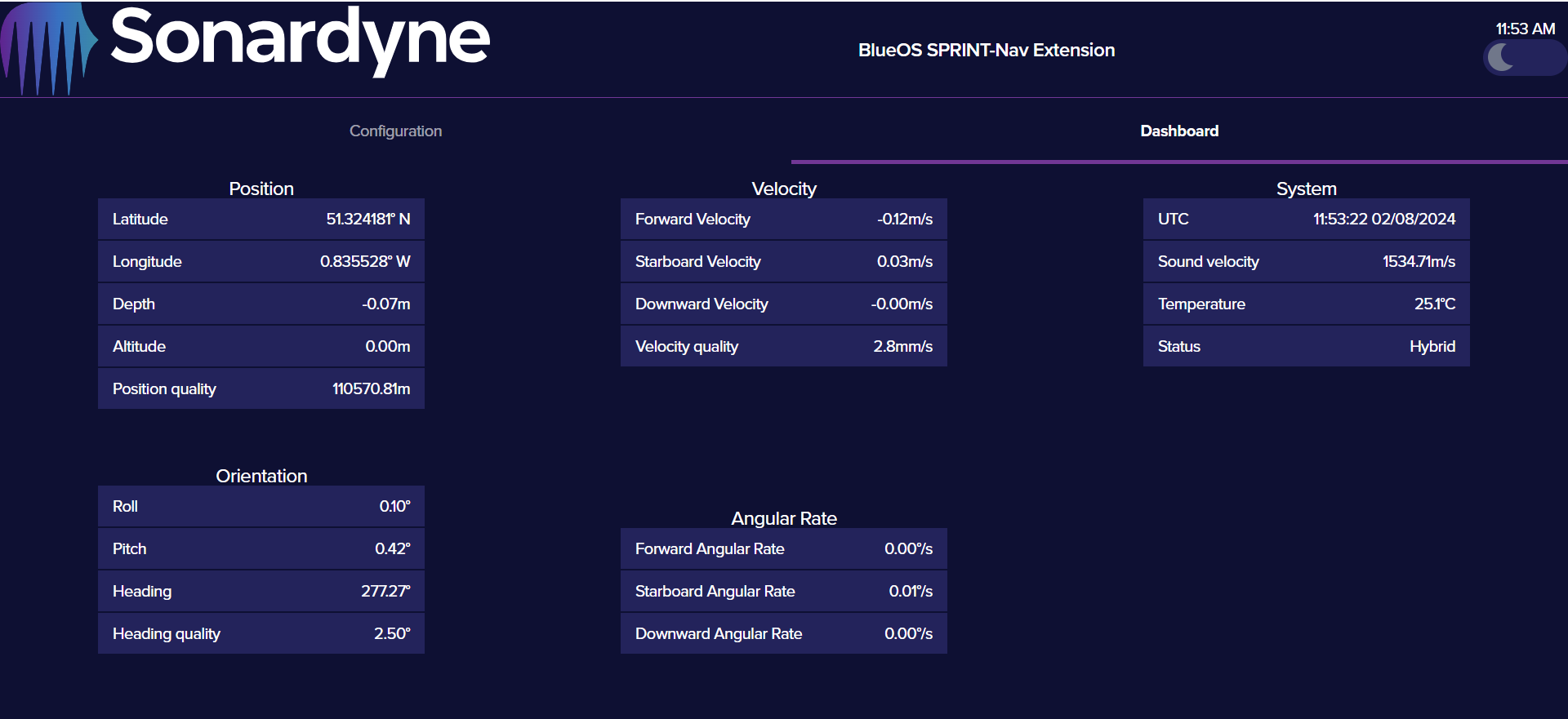1568x719 pixels.
Task: Click the BlueOS SPRINT-Nav Extension title
Action: [x=986, y=51]
